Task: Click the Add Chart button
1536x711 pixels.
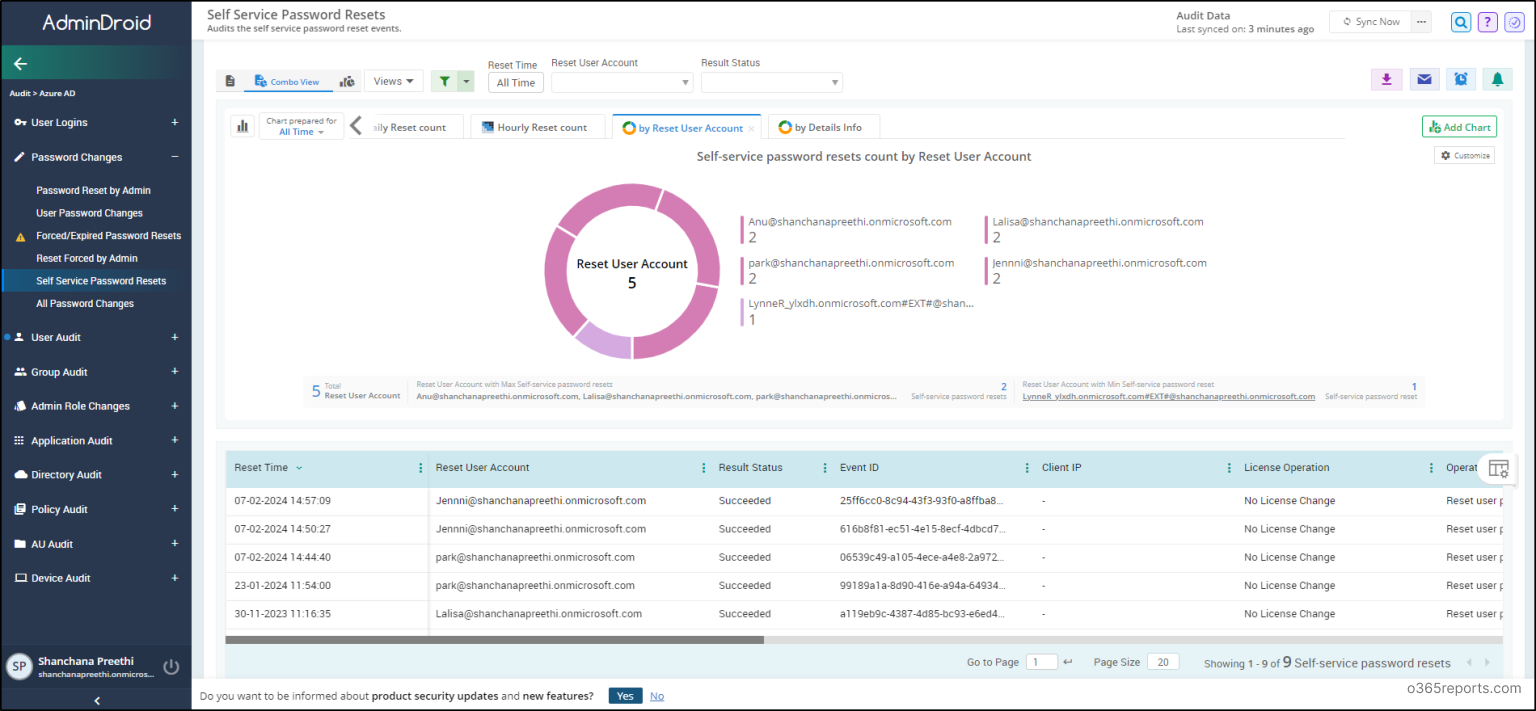Action: pos(1459,127)
